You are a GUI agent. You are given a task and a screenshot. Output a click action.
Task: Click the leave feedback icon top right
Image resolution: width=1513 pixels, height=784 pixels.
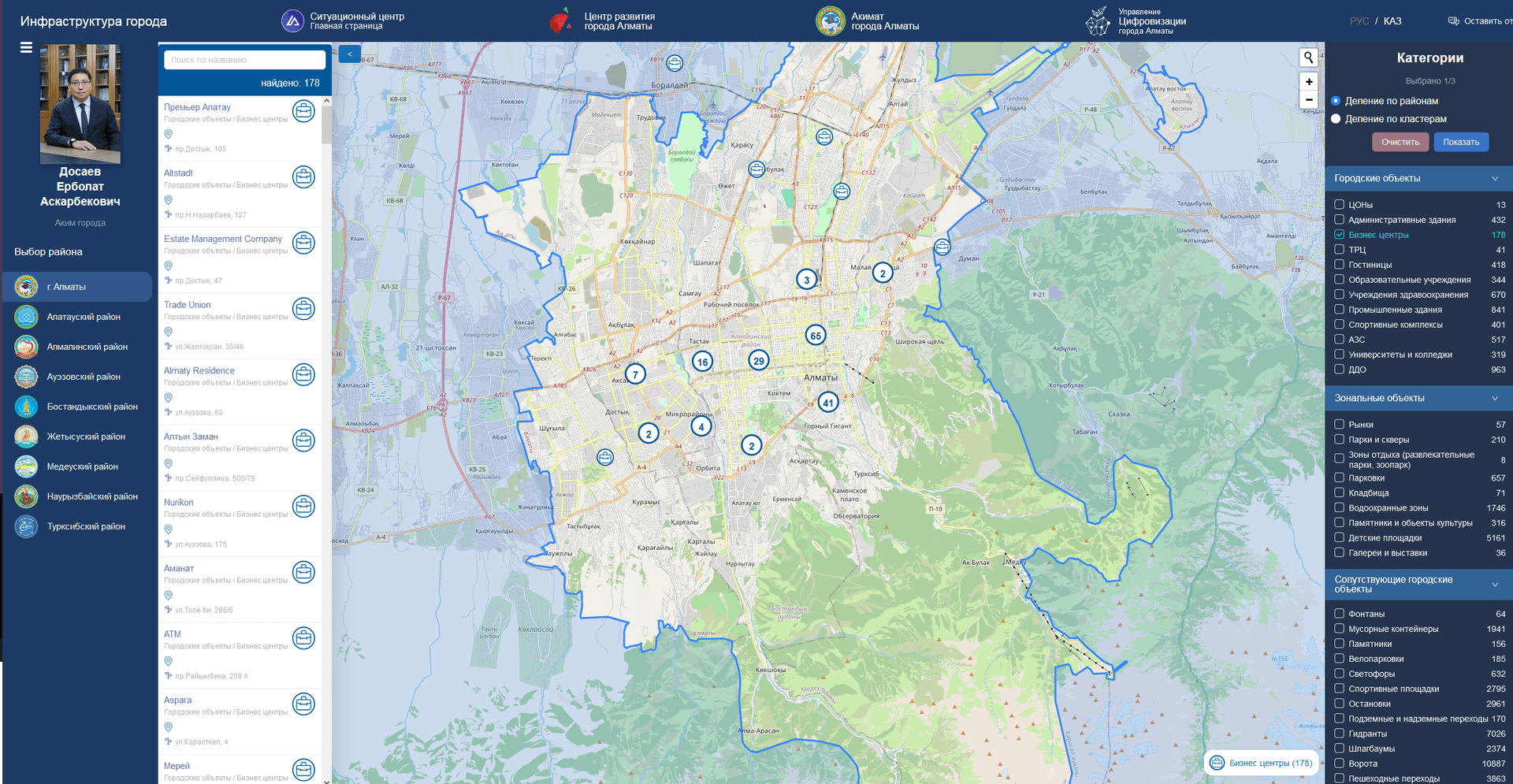pos(1454,21)
